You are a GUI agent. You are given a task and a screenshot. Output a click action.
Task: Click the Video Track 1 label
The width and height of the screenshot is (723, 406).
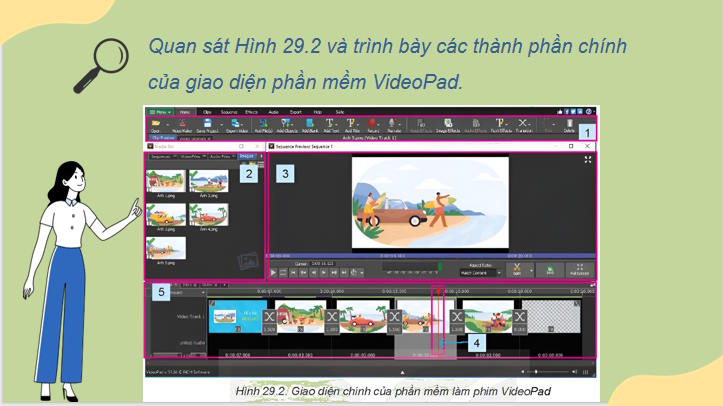tap(190, 317)
